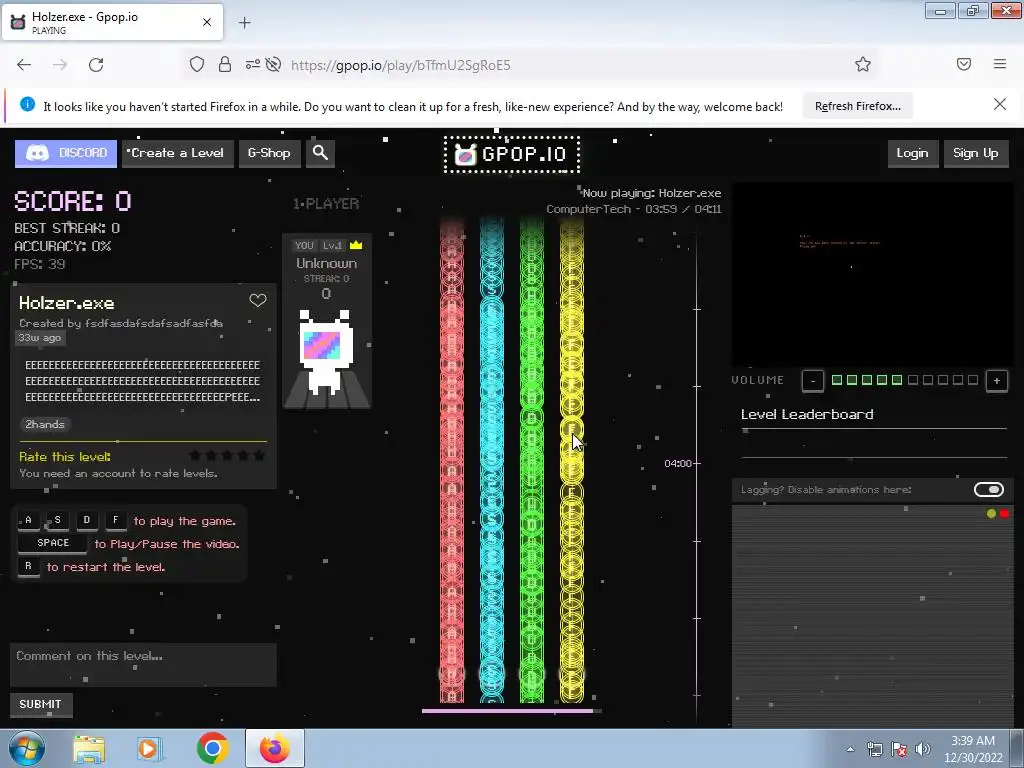Click the GPOP.IO logo
The width and height of the screenshot is (1024, 768).
point(511,155)
